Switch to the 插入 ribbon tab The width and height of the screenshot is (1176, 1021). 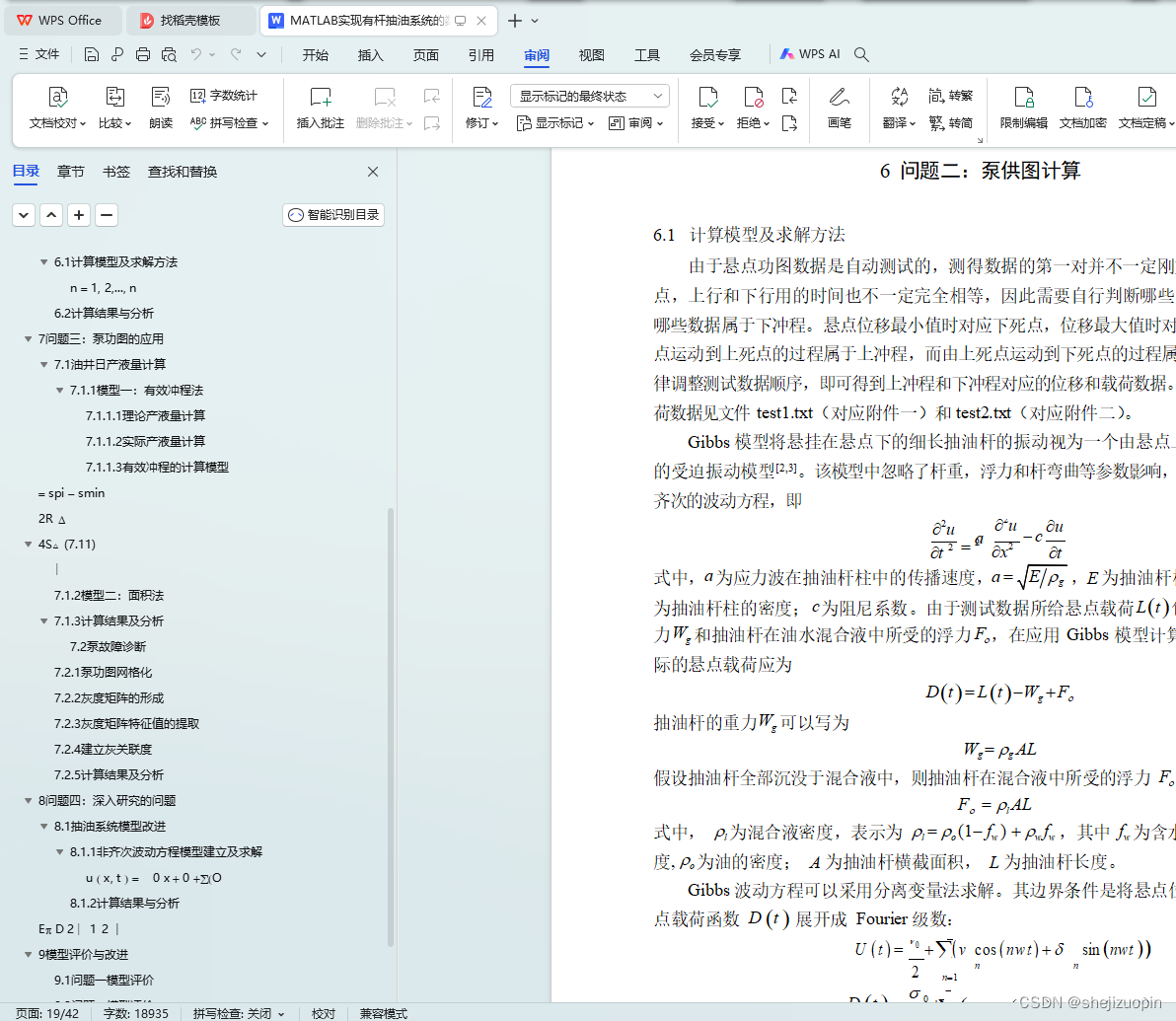(x=371, y=55)
